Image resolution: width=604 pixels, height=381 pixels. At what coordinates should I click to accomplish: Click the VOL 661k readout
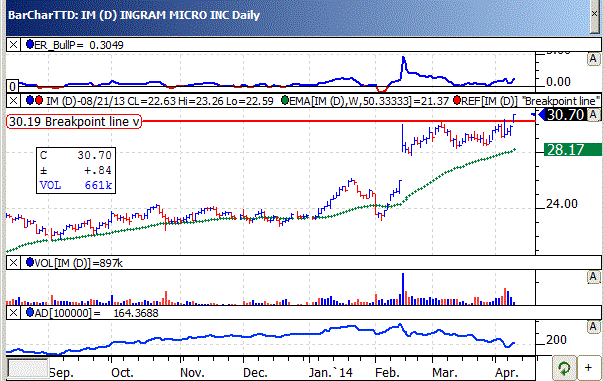76,185
